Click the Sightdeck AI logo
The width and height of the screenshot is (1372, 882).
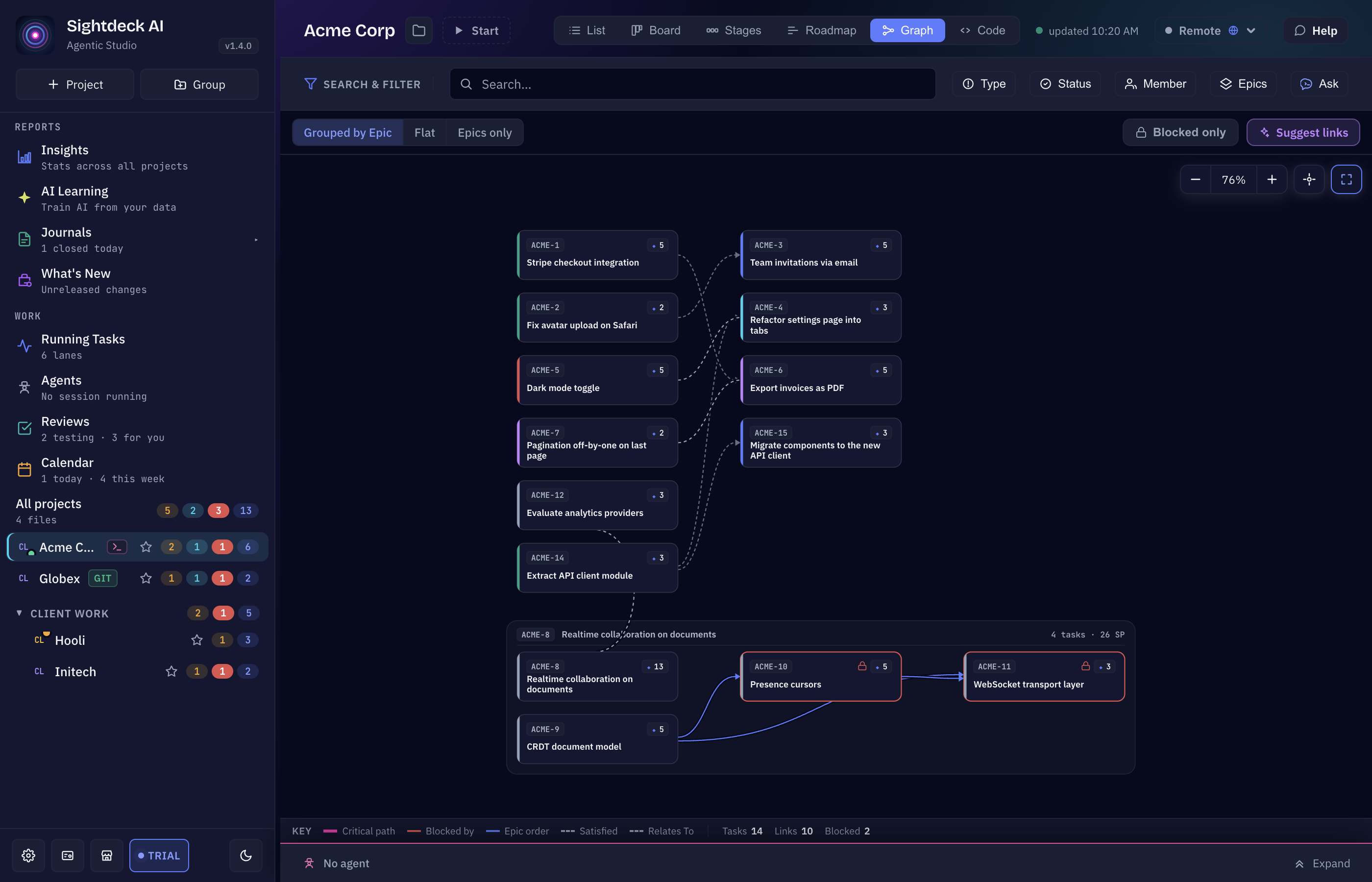[35, 35]
